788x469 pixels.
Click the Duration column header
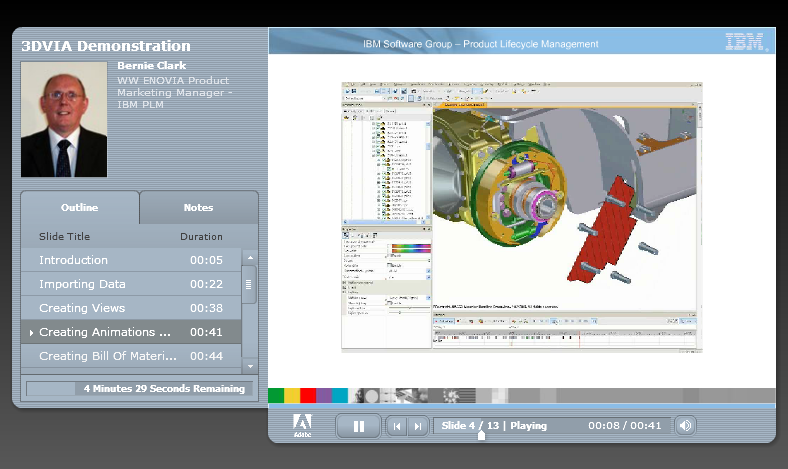(201, 236)
